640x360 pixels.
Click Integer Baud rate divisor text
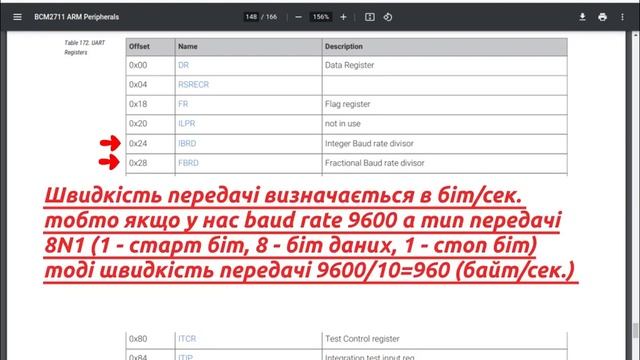[x=369, y=143]
